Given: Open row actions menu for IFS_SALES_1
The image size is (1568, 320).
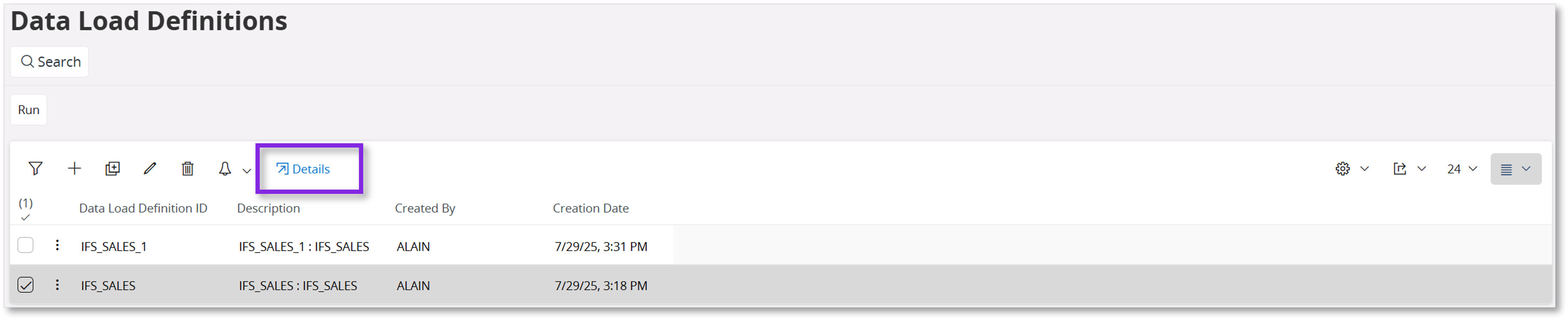Looking at the screenshot, I should point(57,245).
